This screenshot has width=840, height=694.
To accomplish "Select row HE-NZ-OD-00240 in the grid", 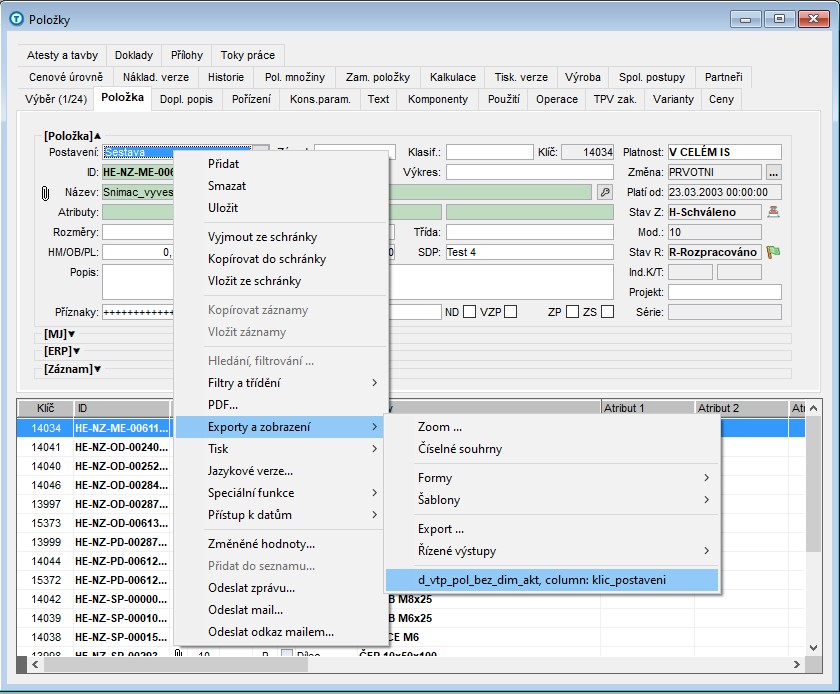I will tap(121, 447).
